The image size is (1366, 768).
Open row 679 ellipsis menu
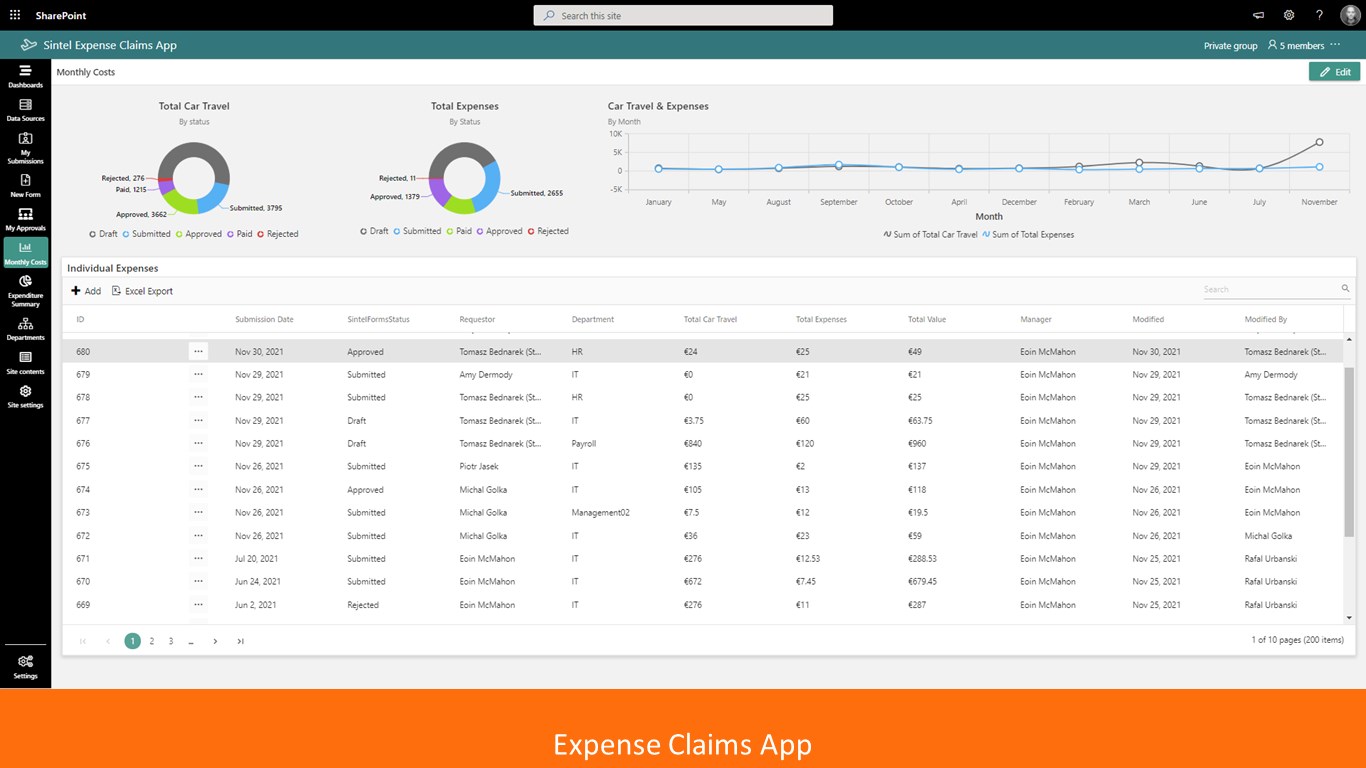coord(198,374)
